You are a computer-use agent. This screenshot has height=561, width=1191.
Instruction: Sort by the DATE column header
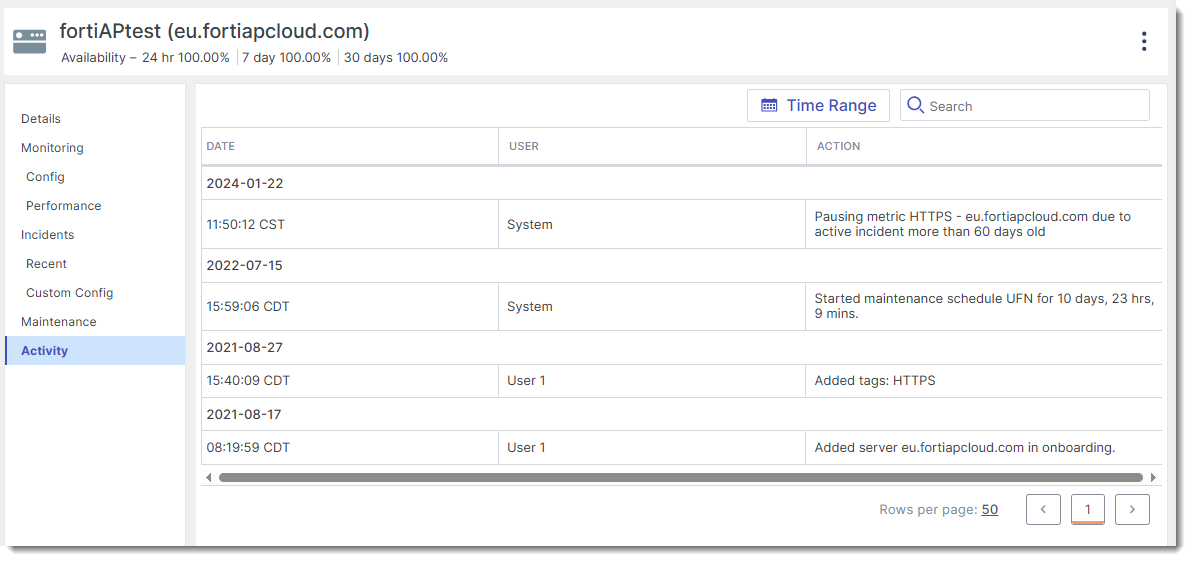pyautogui.click(x=221, y=146)
